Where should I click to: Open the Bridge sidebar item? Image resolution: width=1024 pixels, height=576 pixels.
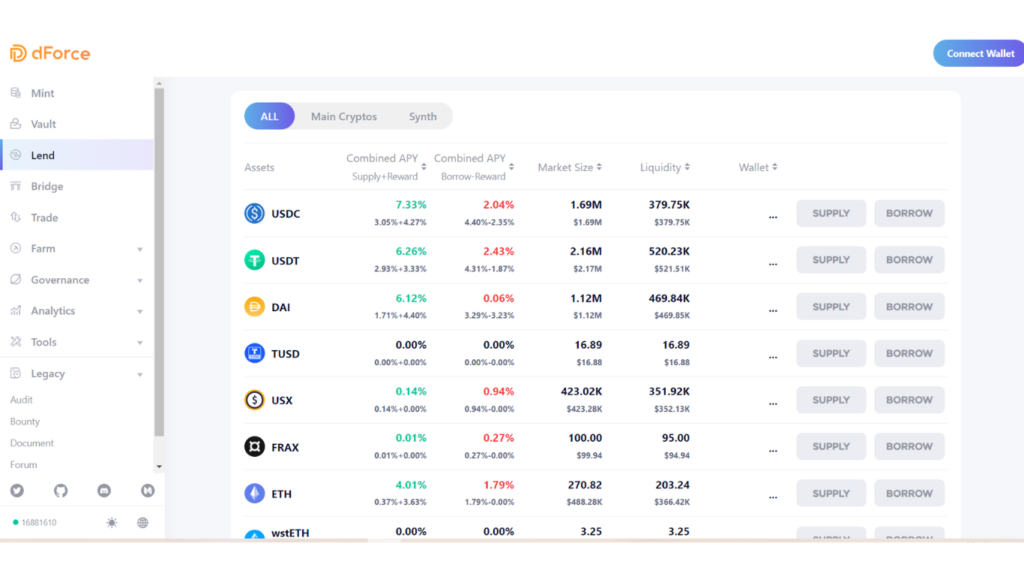47,187
